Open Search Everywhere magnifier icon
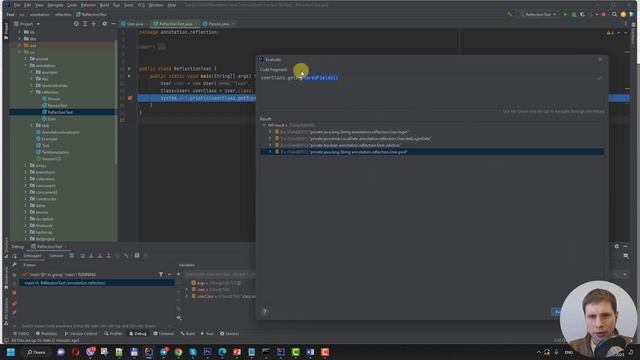Screen dimensions: 640x360 (x=614, y=14)
